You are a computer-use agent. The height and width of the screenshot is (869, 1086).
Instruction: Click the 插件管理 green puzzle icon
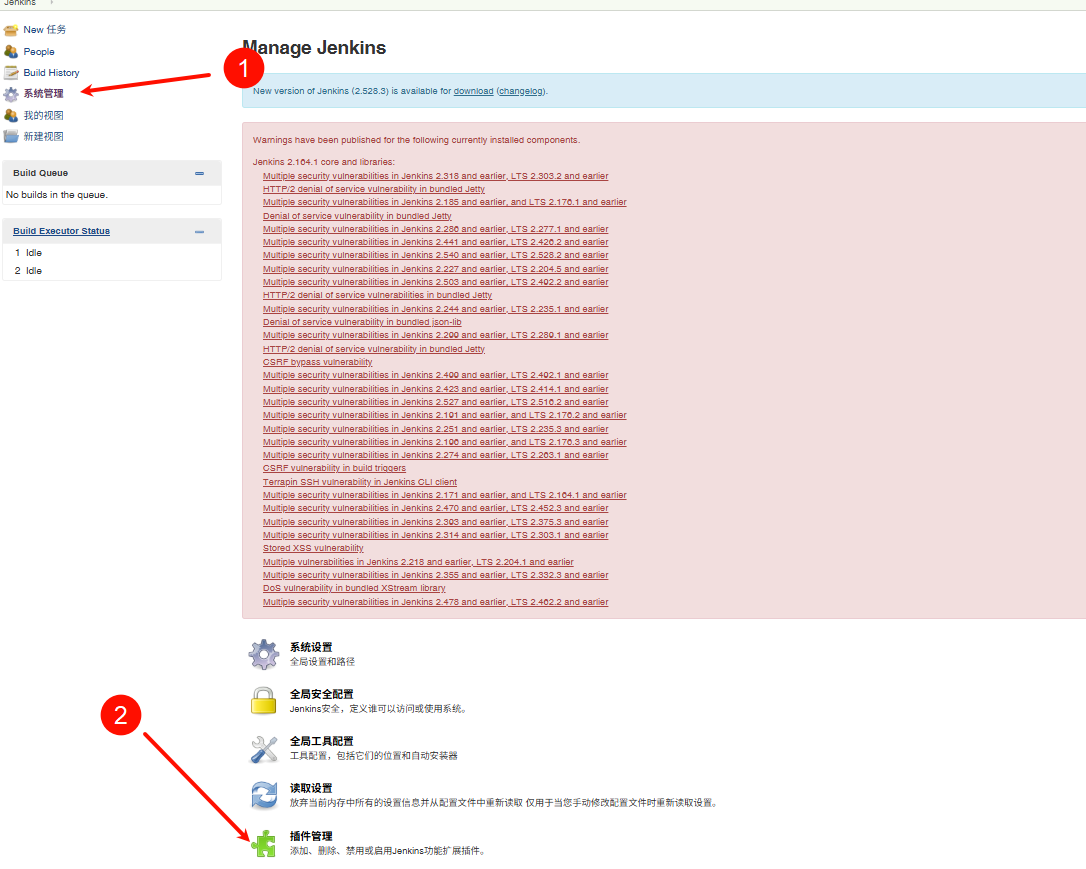click(264, 843)
